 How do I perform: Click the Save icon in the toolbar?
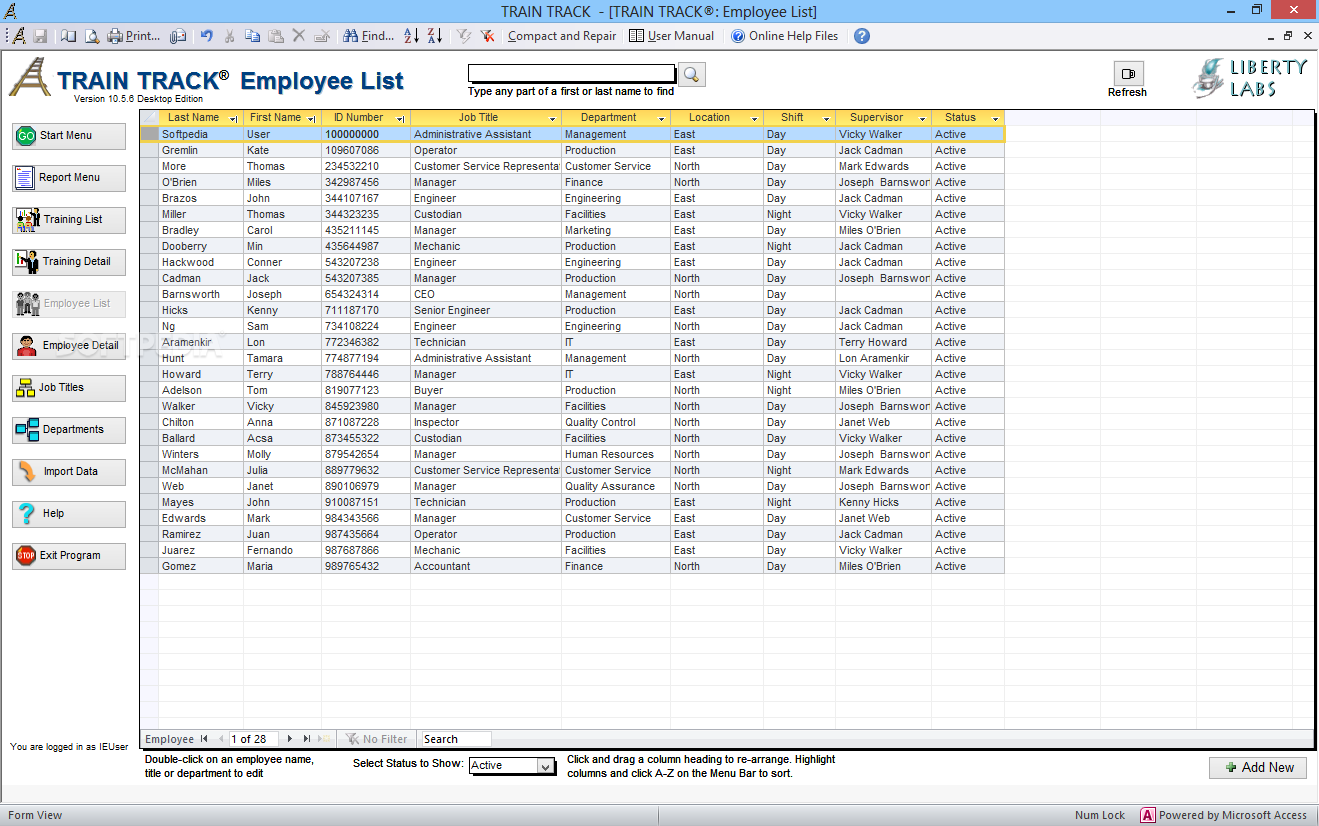click(x=41, y=36)
